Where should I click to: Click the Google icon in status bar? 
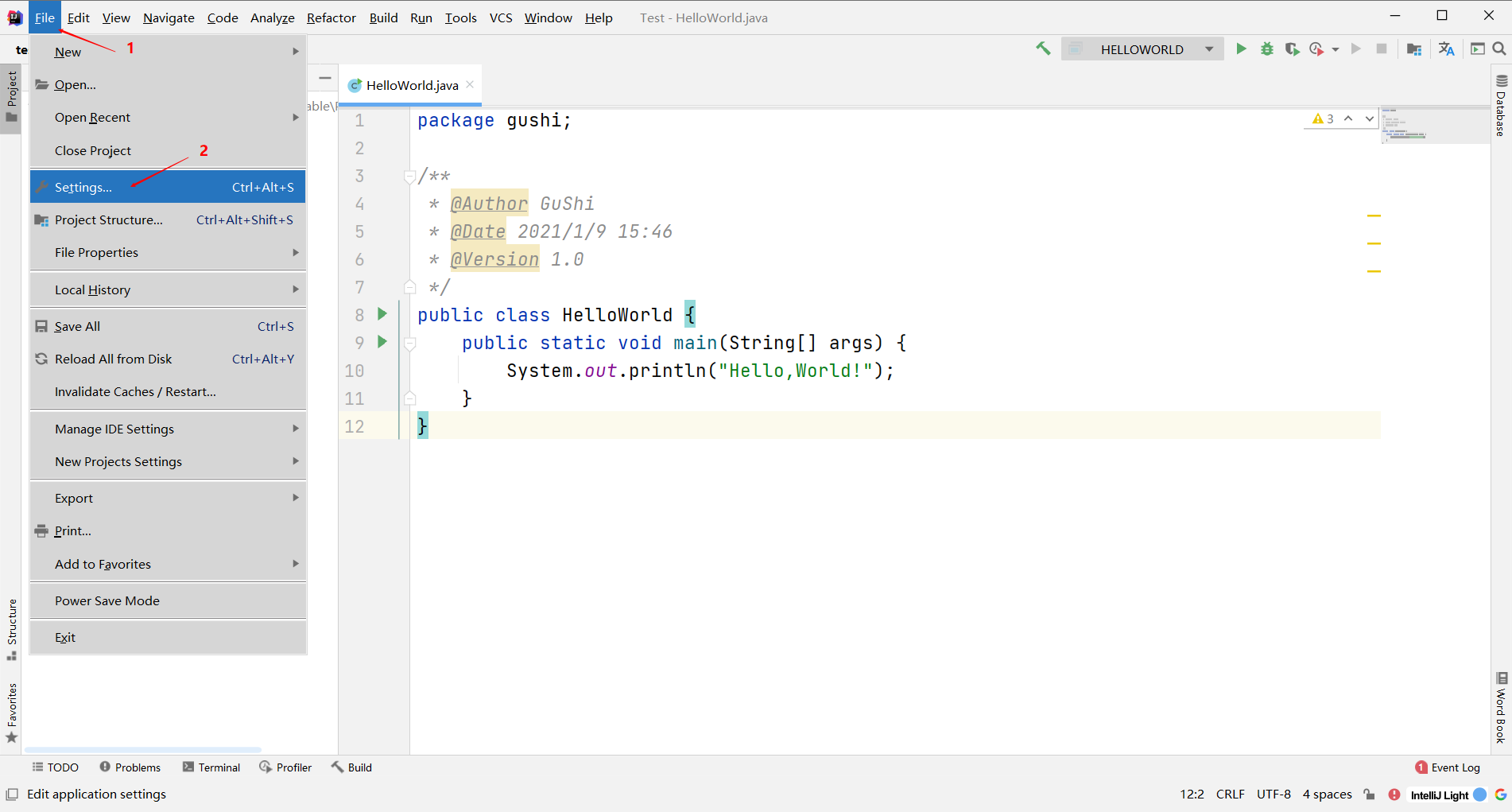pos(1501,795)
